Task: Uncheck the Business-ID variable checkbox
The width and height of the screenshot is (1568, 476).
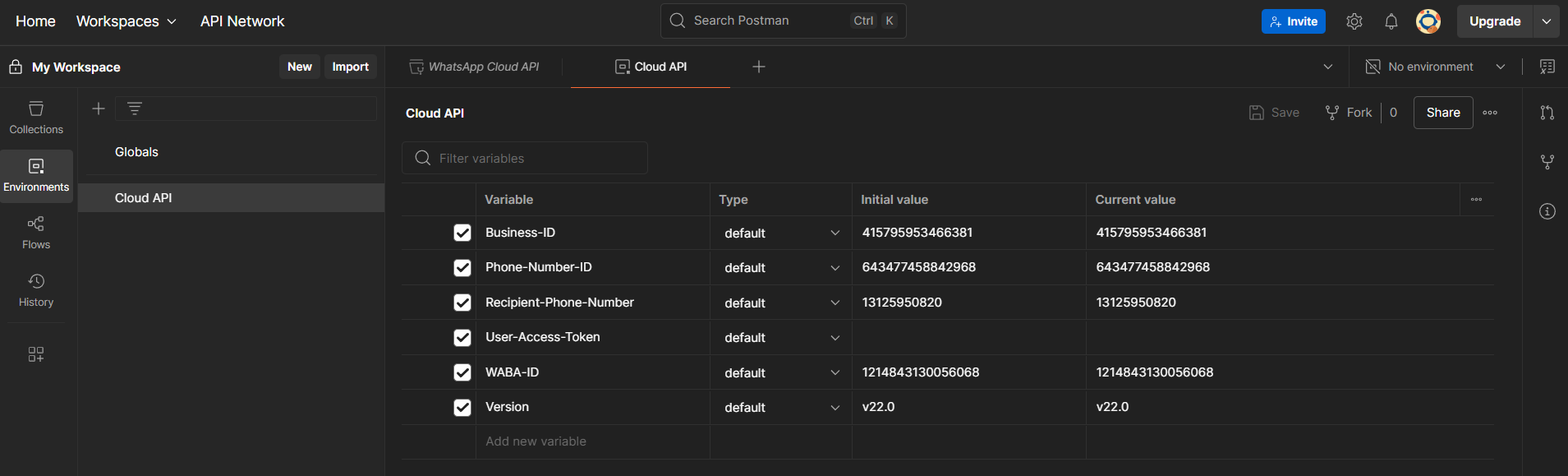Action: click(462, 233)
